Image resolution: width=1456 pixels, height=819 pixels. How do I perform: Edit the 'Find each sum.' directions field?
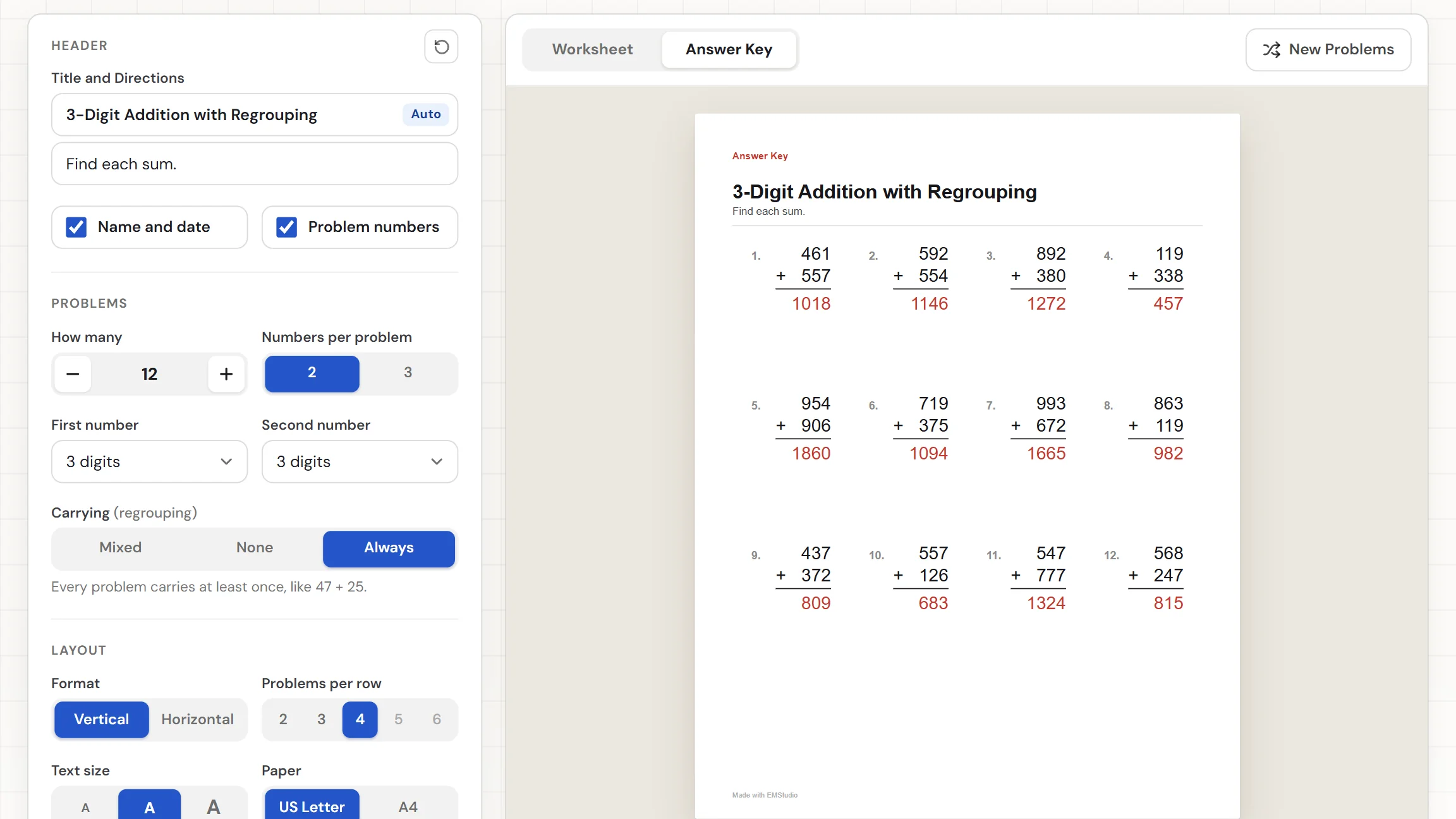(255, 164)
